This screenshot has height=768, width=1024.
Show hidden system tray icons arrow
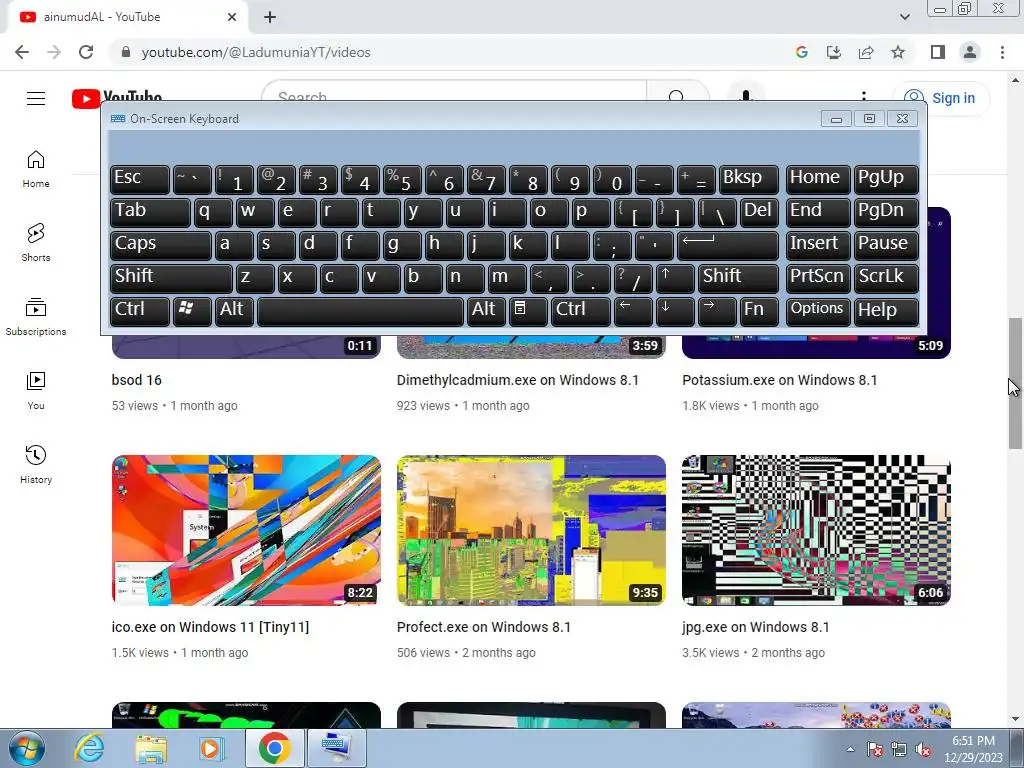tap(850, 749)
